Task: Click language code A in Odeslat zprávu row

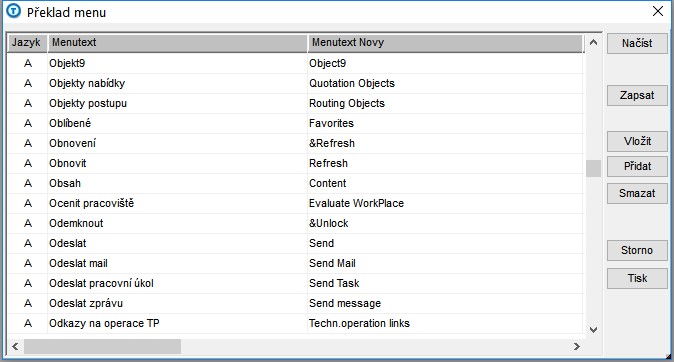Action: pos(28,303)
